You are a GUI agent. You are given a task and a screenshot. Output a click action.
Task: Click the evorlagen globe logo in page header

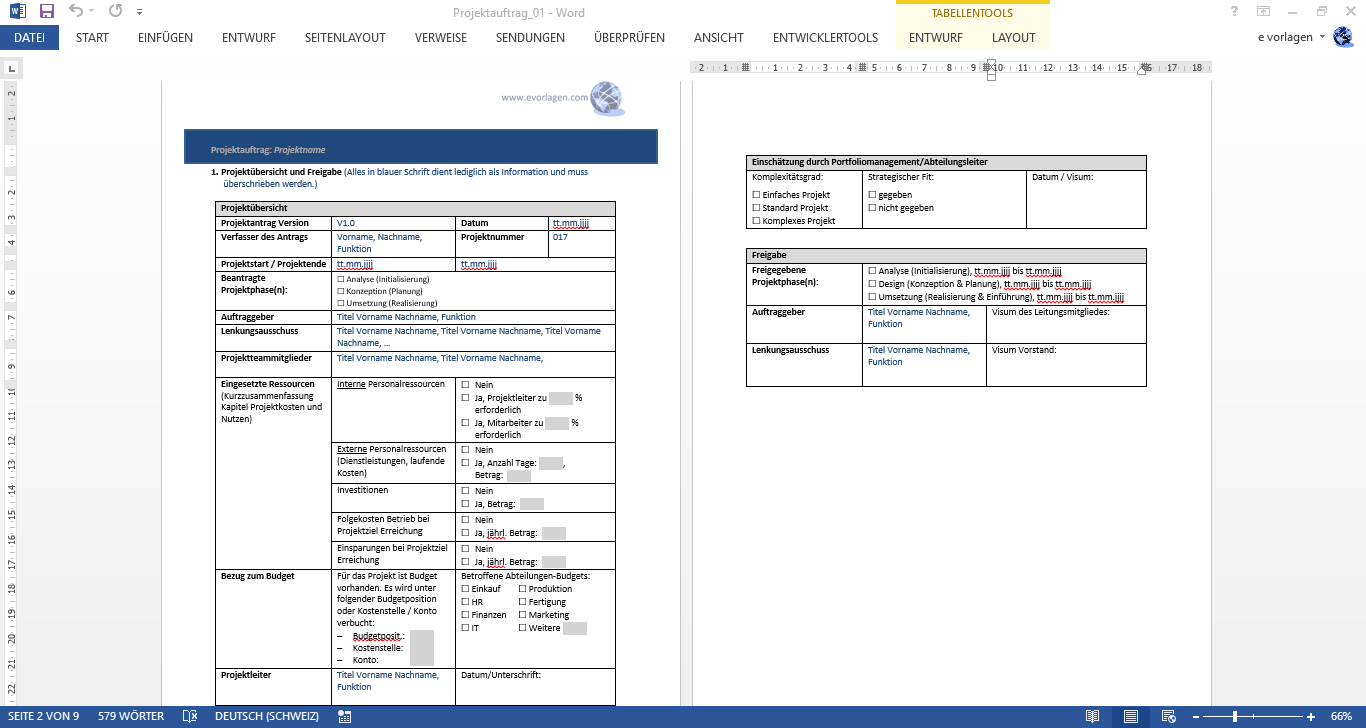pyautogui.click(x=607, y=98)
